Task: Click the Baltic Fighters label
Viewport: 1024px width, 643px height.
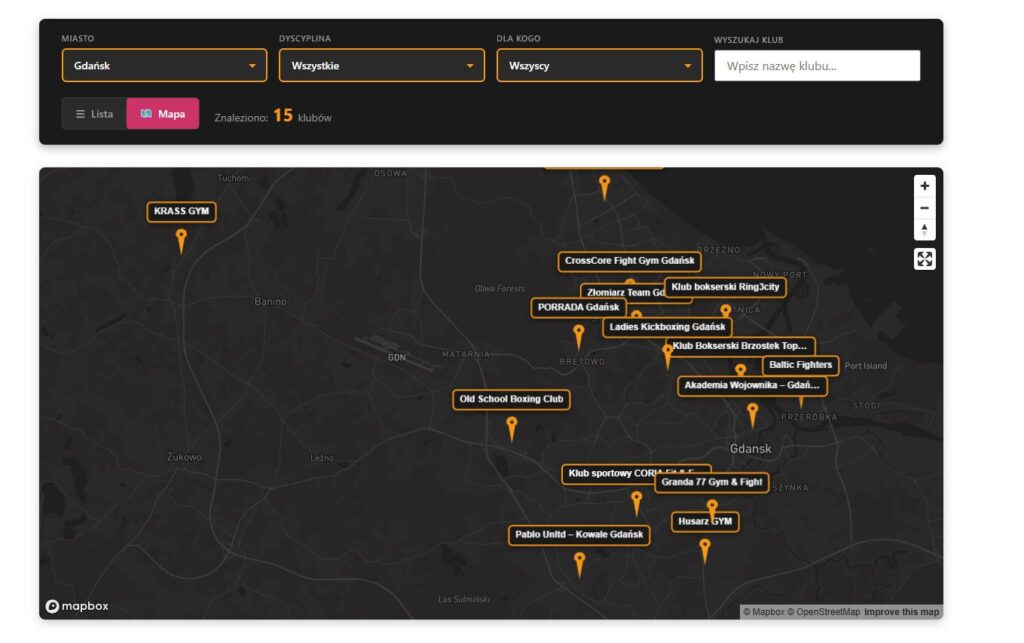Action: click(x=800, y=366)
